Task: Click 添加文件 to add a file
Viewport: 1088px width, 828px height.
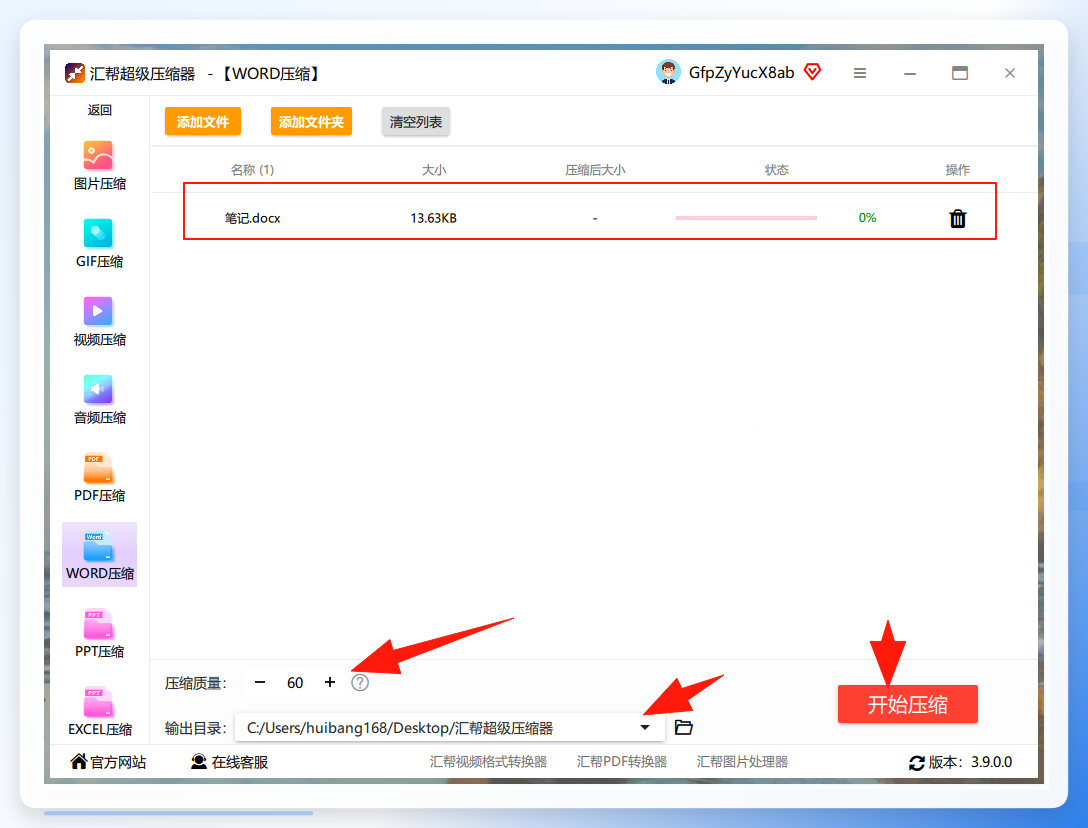Action: 203,121
